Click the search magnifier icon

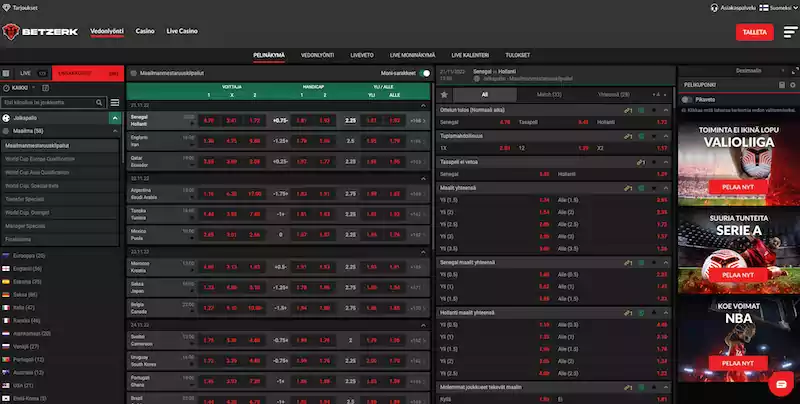point(99,103)
